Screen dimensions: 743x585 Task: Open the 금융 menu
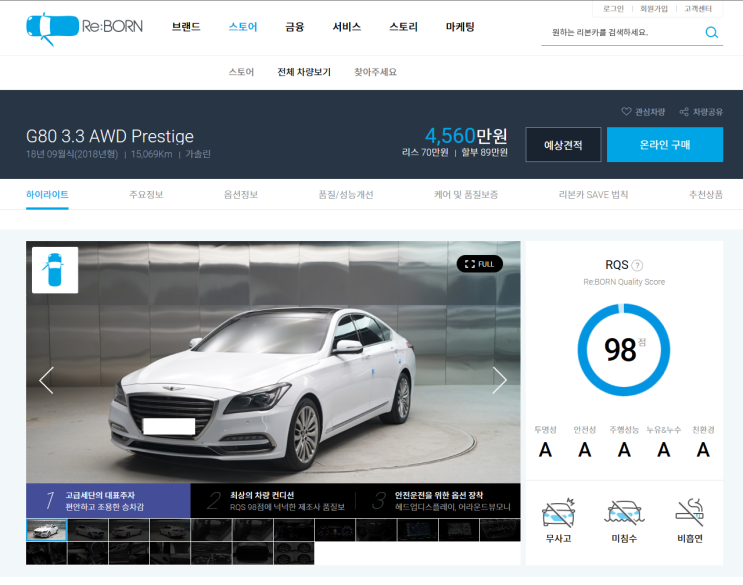click(x=294, y=27)
